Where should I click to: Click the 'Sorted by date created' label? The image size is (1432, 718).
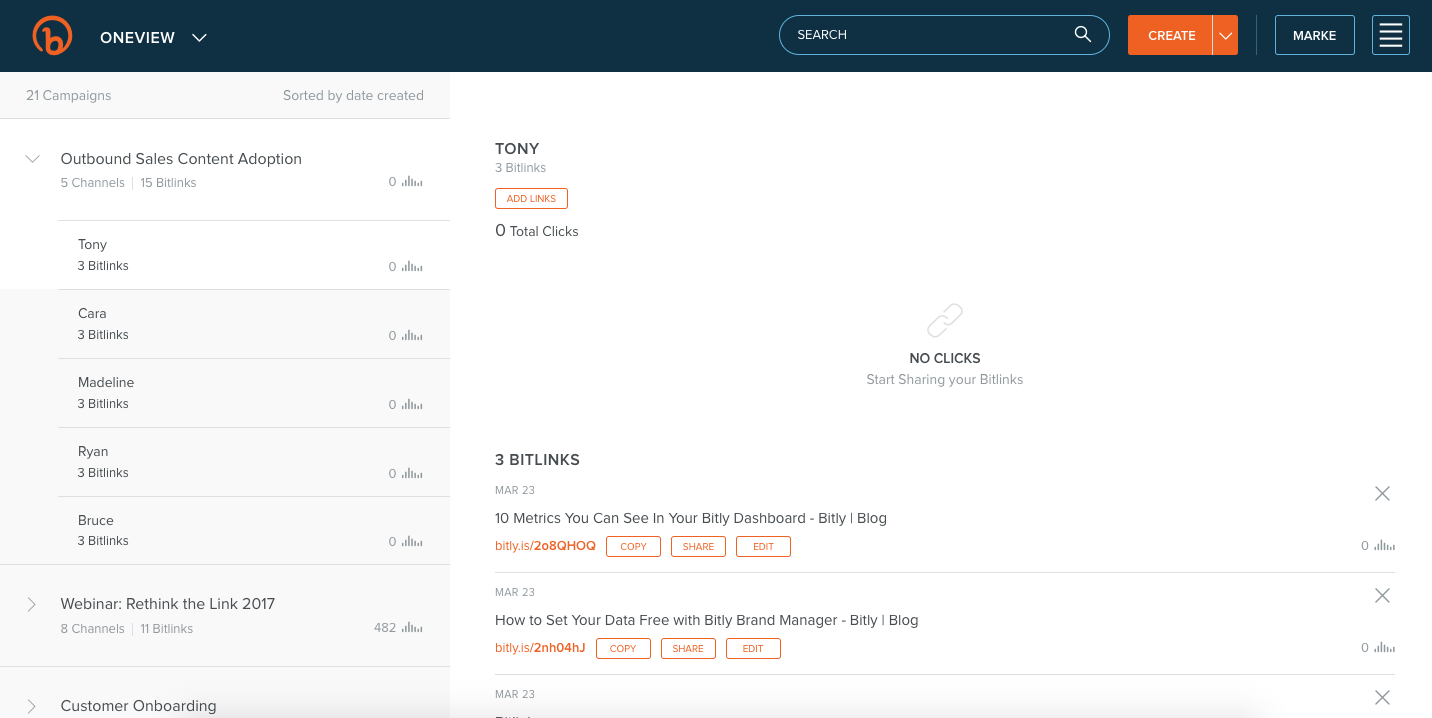[x=353, y=96]
